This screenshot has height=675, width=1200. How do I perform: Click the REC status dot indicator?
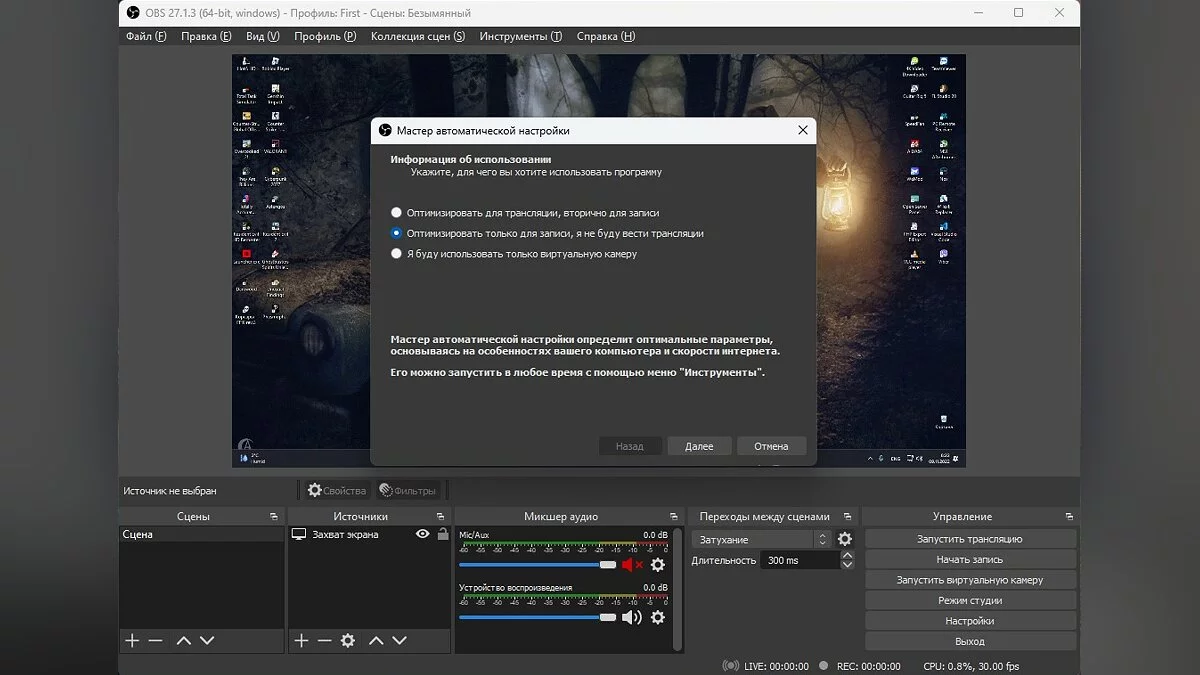click(x=823, y=665)
